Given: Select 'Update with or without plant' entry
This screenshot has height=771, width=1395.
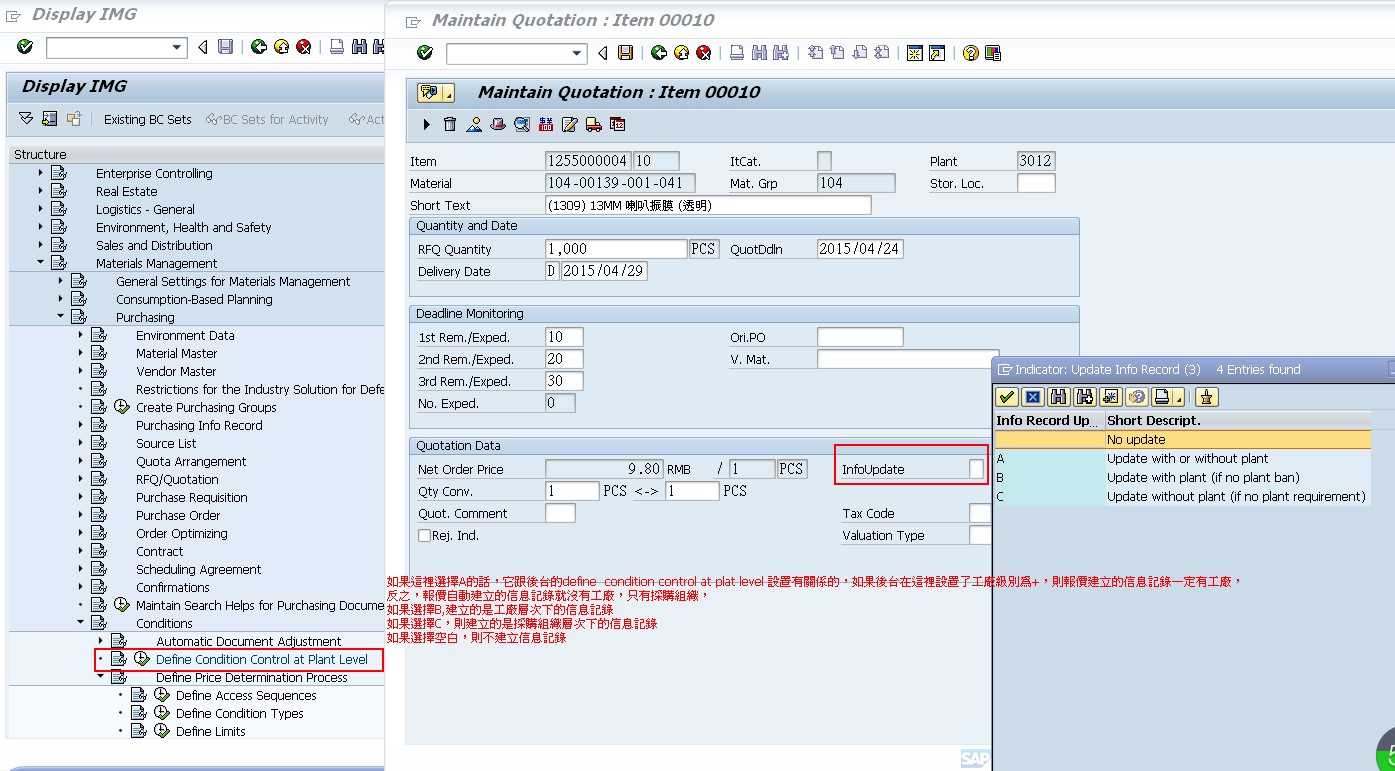Looking at the screenshot, I should [x=1182, y=458].
